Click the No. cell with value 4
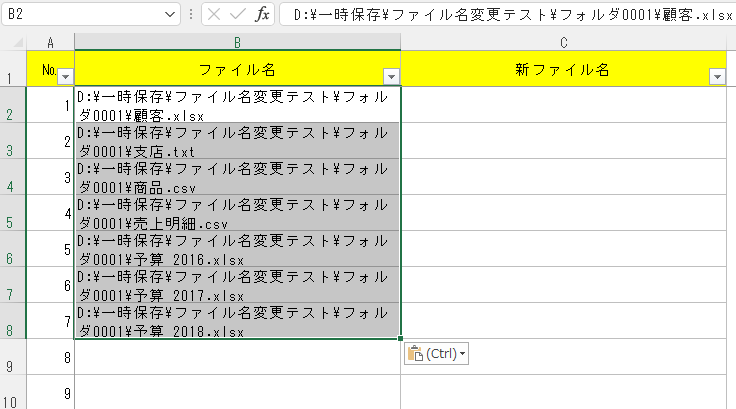 click(51, 213)
